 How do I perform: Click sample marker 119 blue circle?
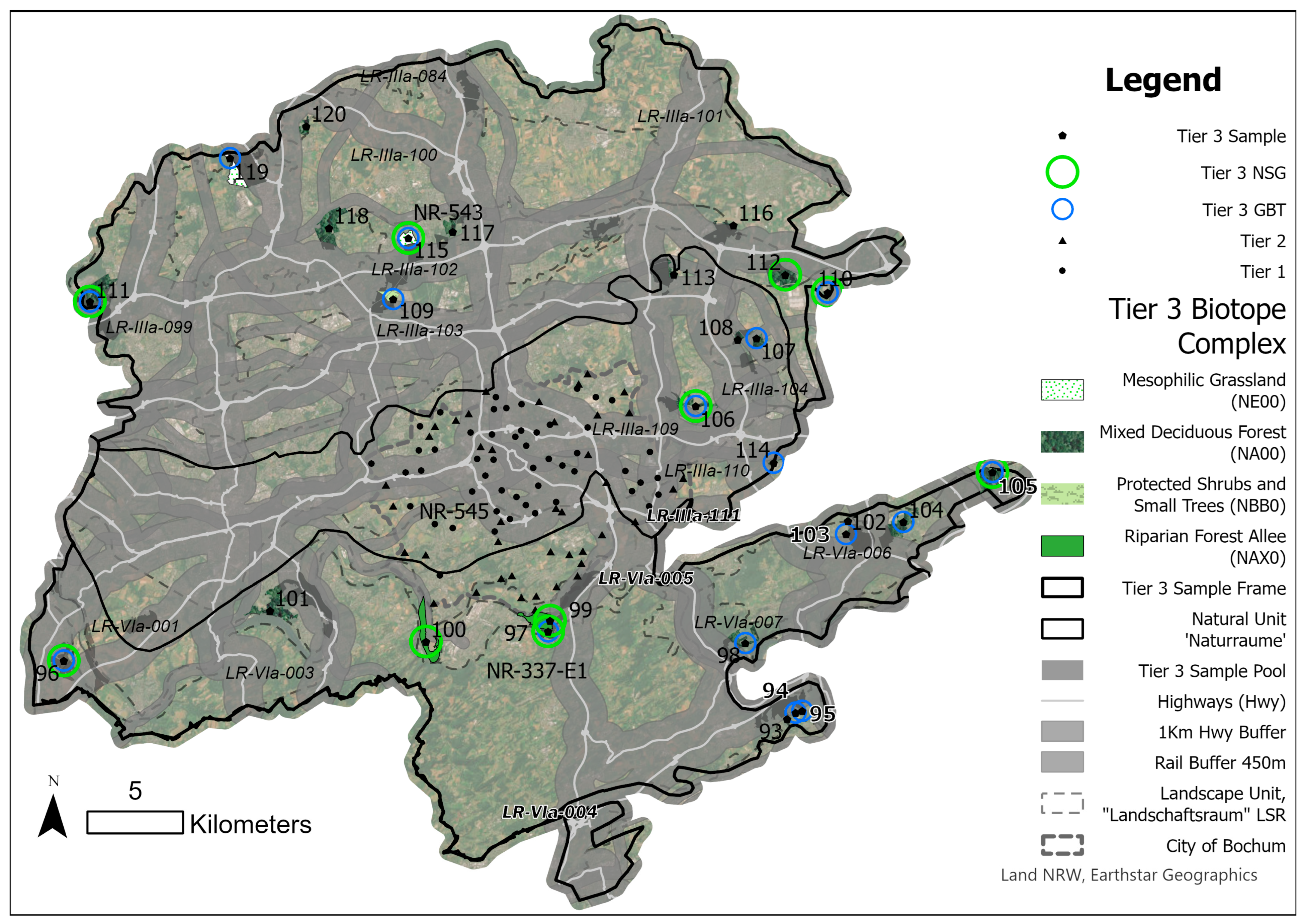coord(230,158)
